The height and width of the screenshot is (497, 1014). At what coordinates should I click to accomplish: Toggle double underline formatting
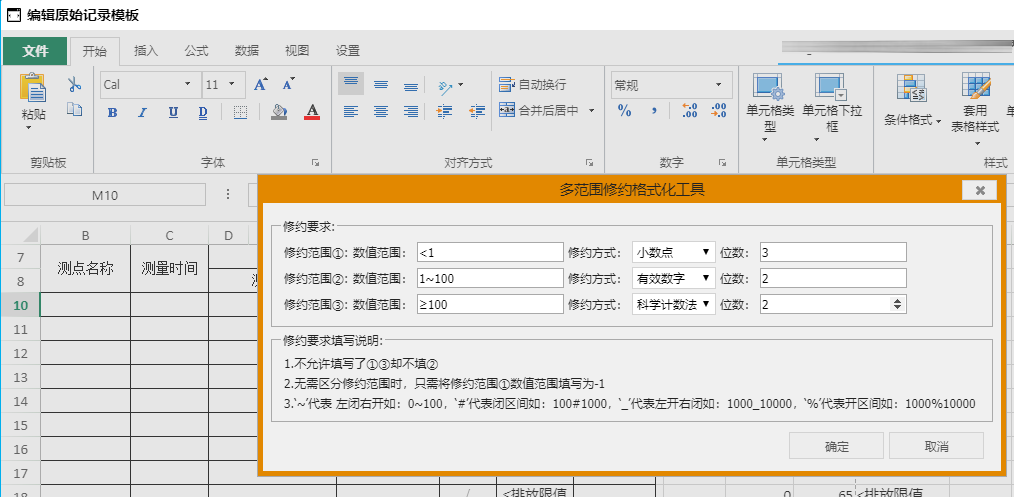203,112
